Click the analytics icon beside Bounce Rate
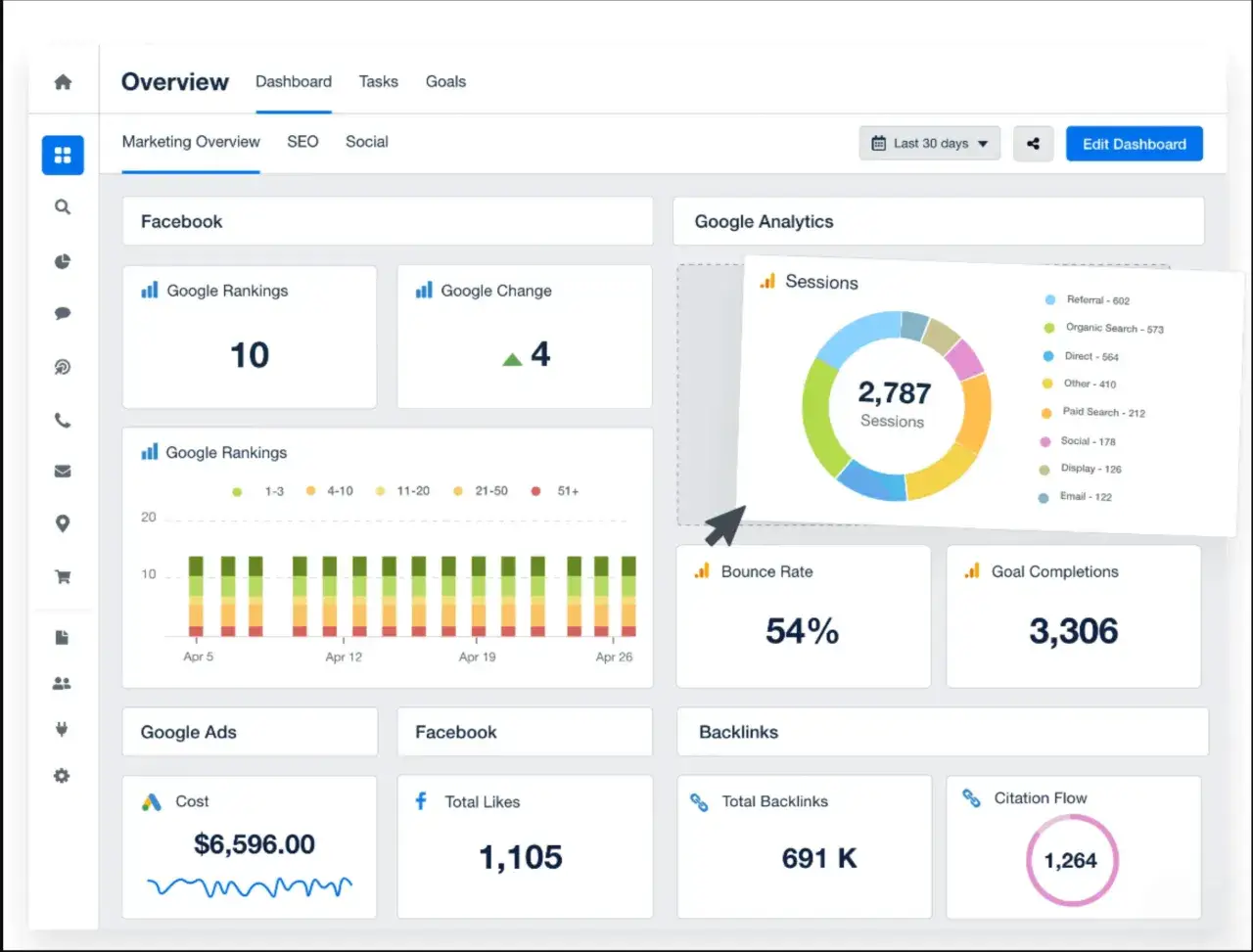The width and height of the screenshot is (1253, 952). (702, 570)
